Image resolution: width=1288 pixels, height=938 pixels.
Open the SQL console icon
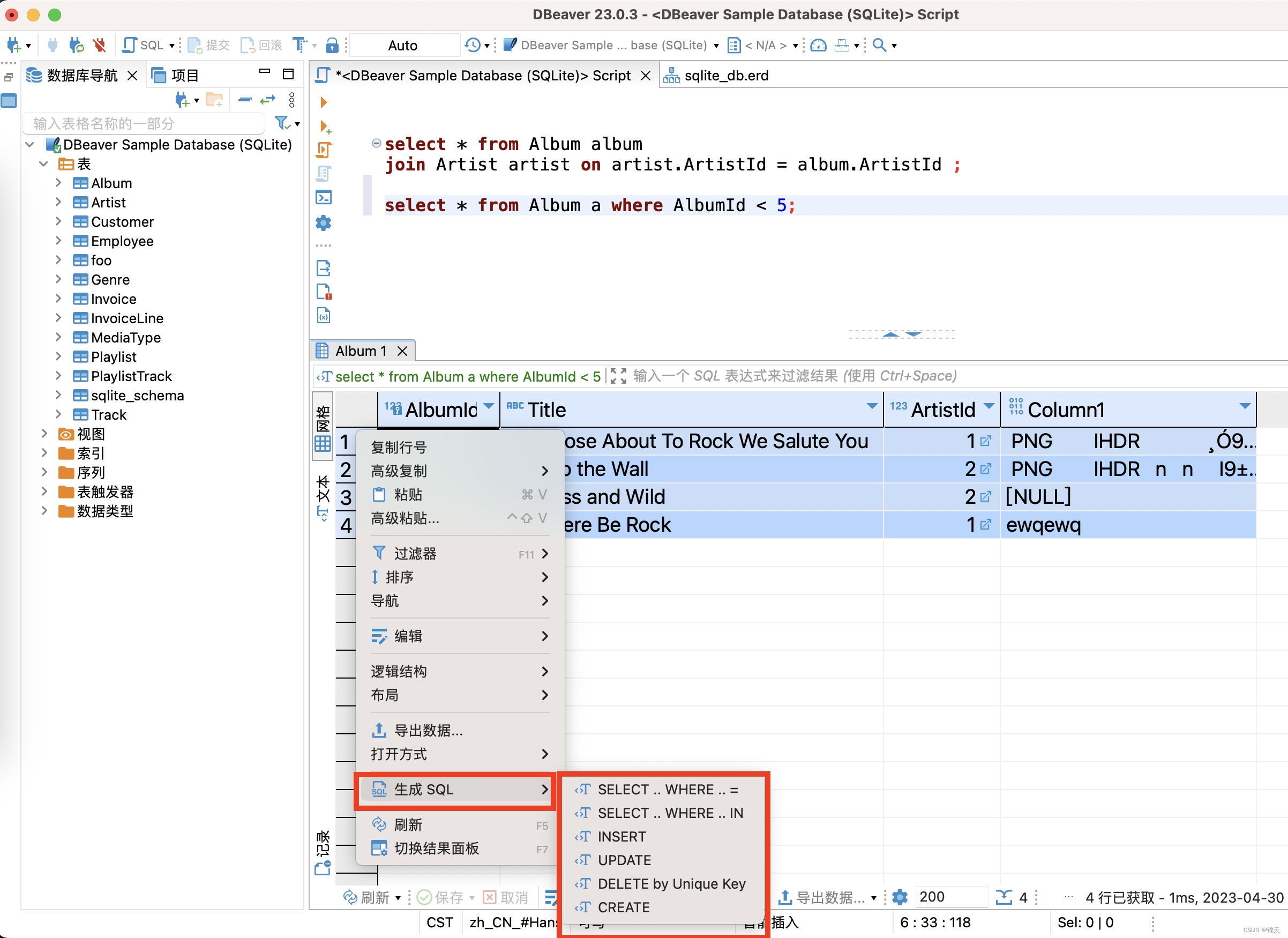pyautogui.click(x=323, y=197)
